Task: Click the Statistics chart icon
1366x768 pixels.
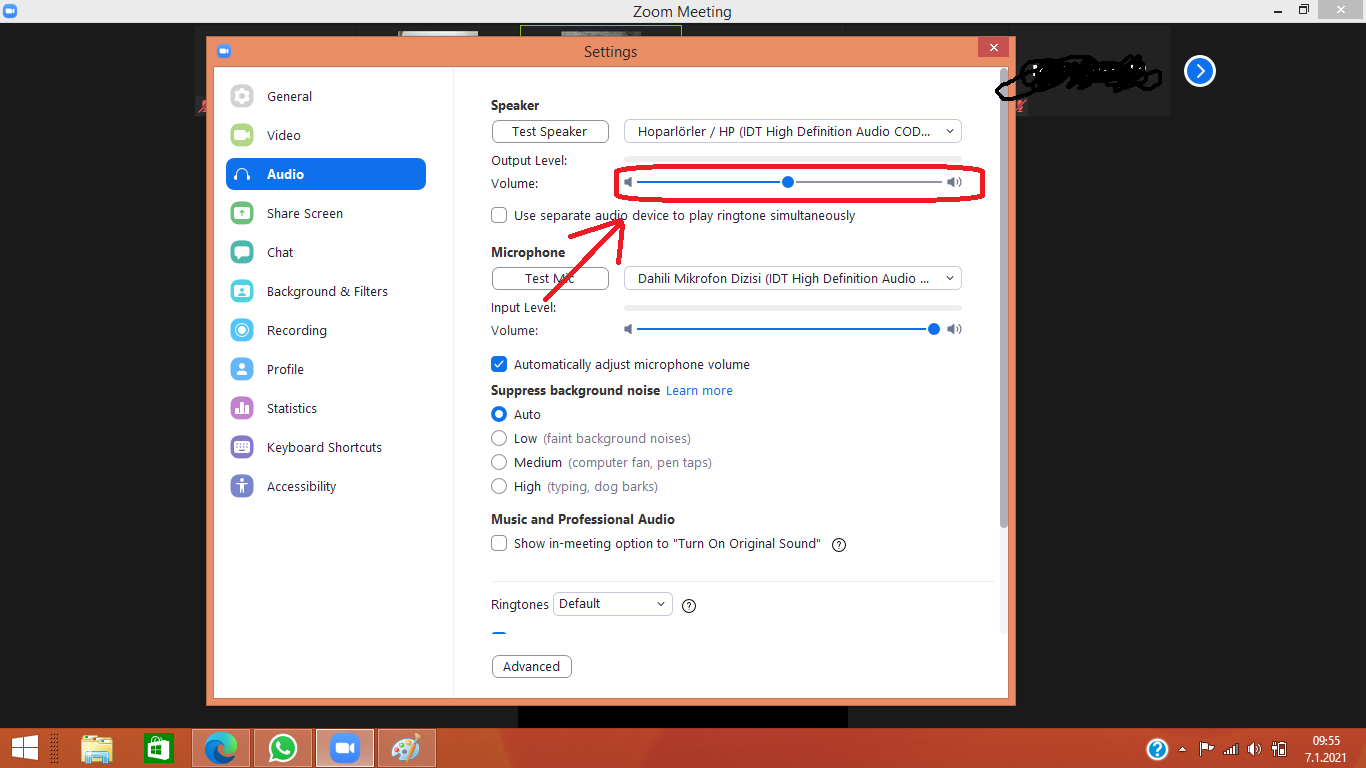Action: click(242, 408)
